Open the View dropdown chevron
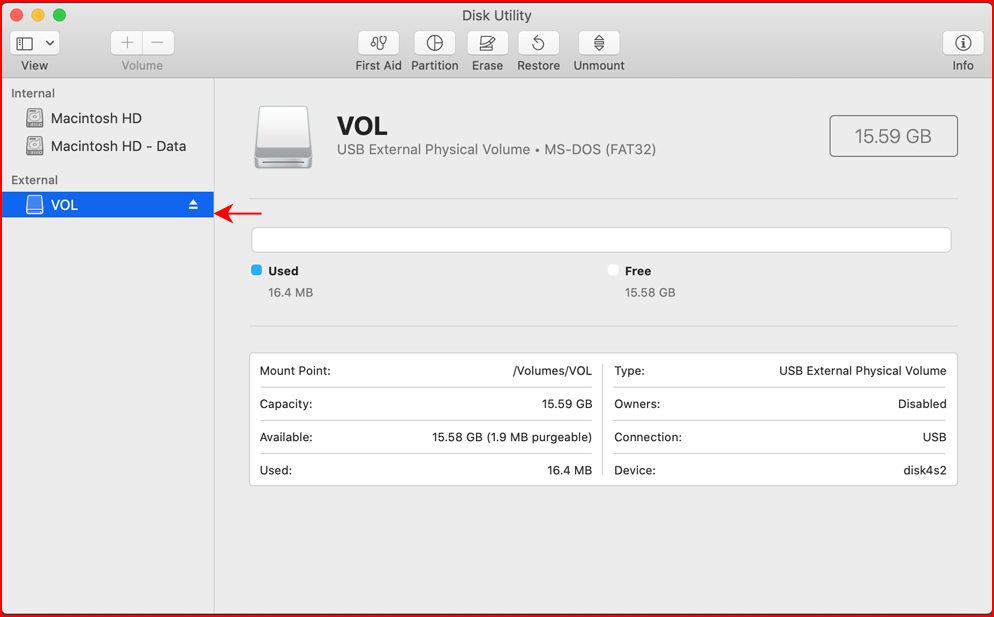 tap(49, 43)
